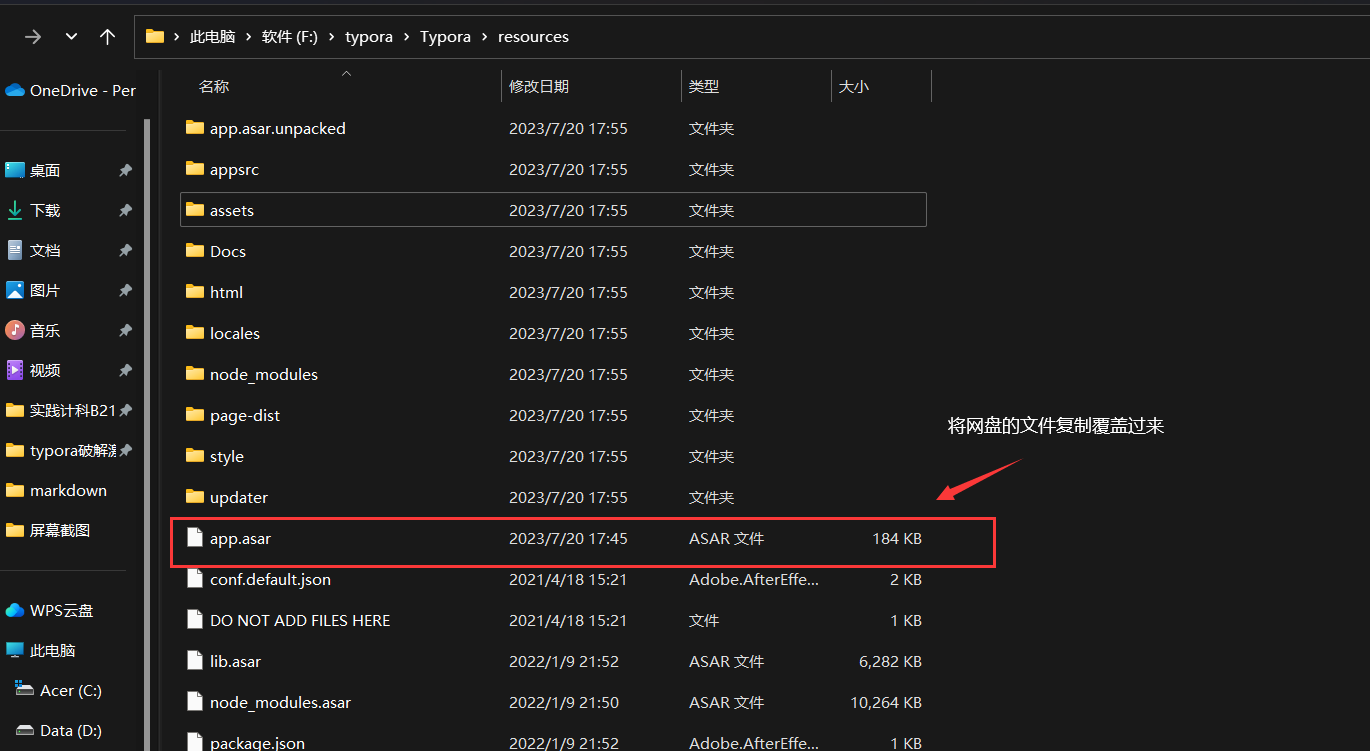Expand the chevron after lowercase typora breadcrumb
Image resolution: width=1370 pixels, height=751 pixels.
[406, 37]
